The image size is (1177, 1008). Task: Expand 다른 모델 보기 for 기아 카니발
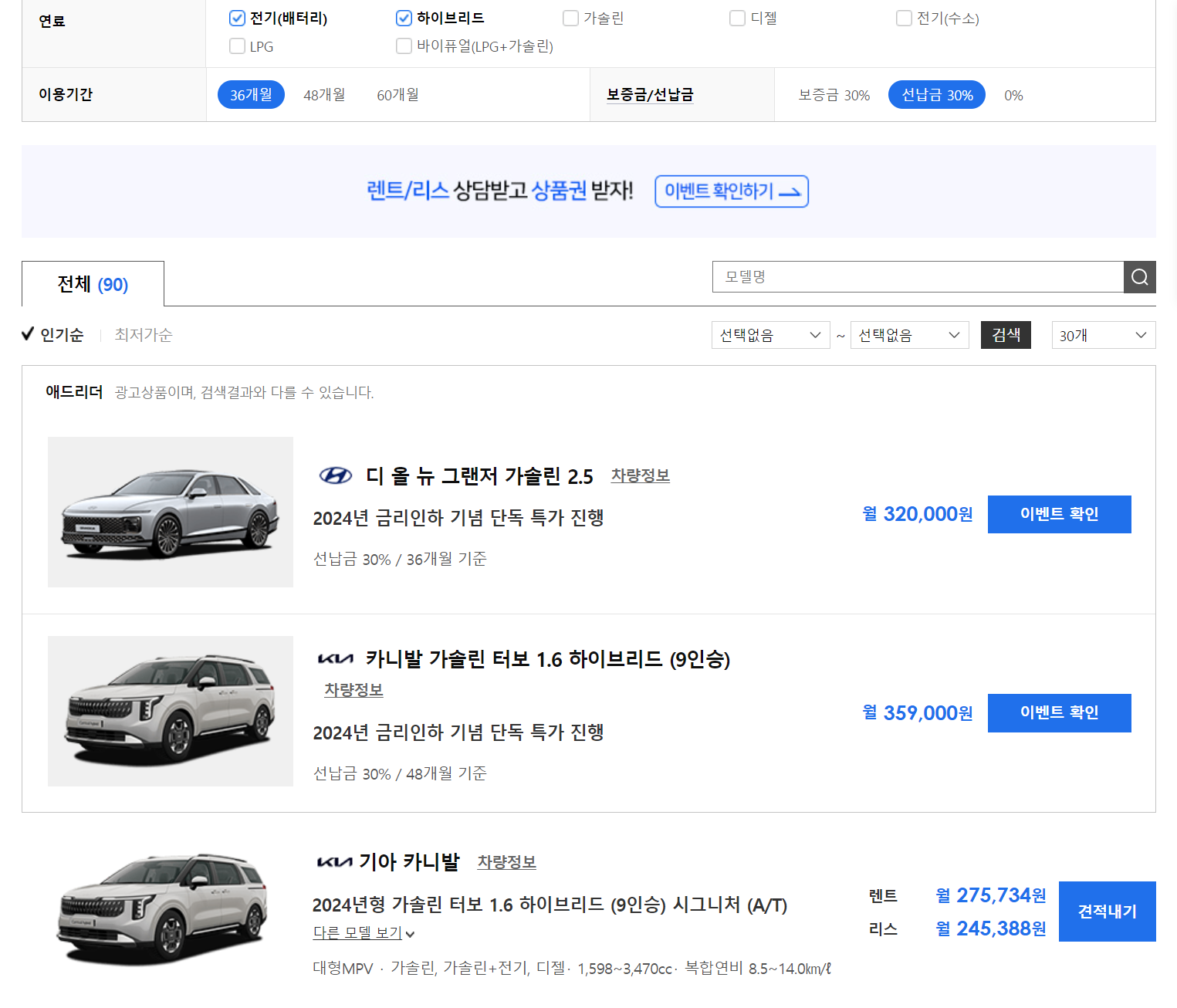[364, 933]
